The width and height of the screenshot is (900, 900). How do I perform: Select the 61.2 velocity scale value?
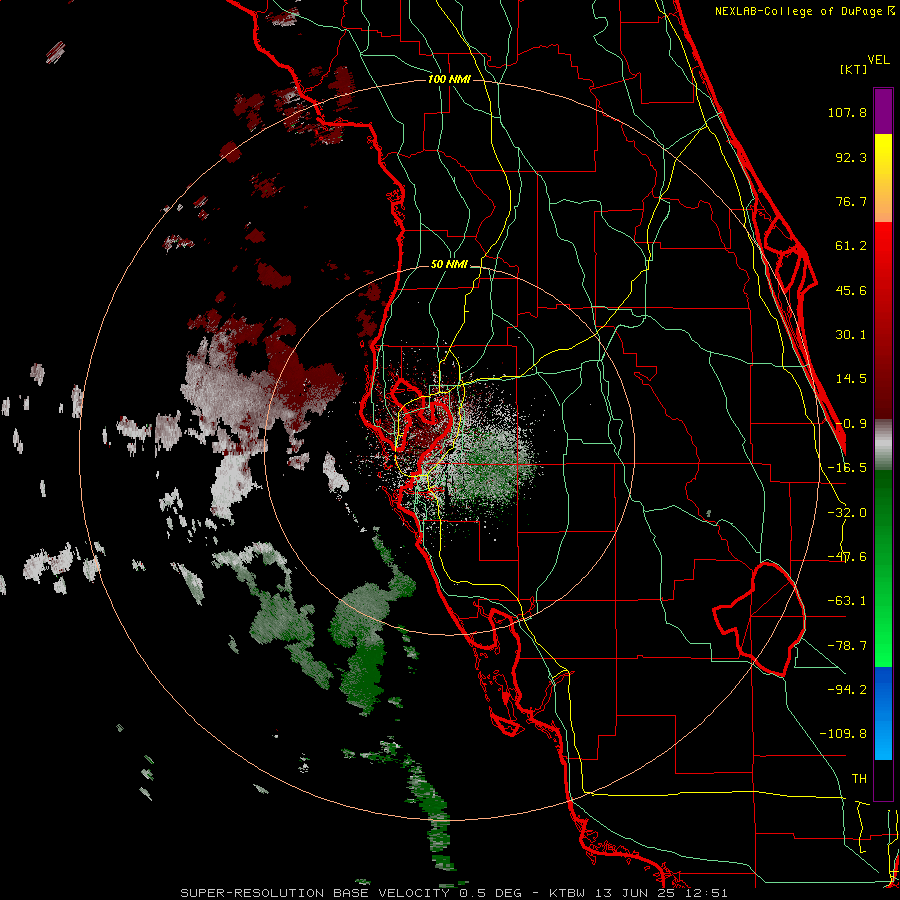click(851, 246)
